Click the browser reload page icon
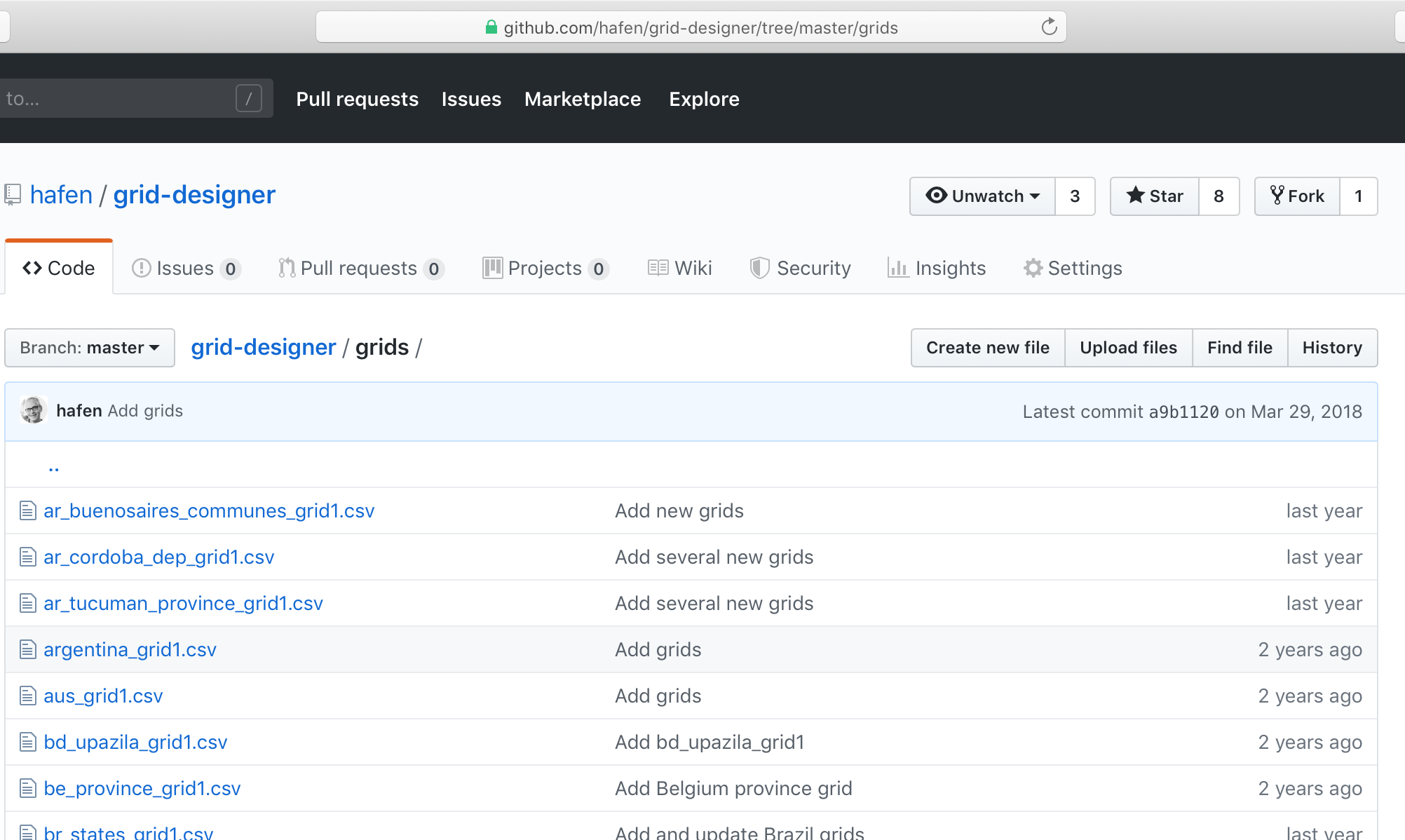 tap(1049, 27)
